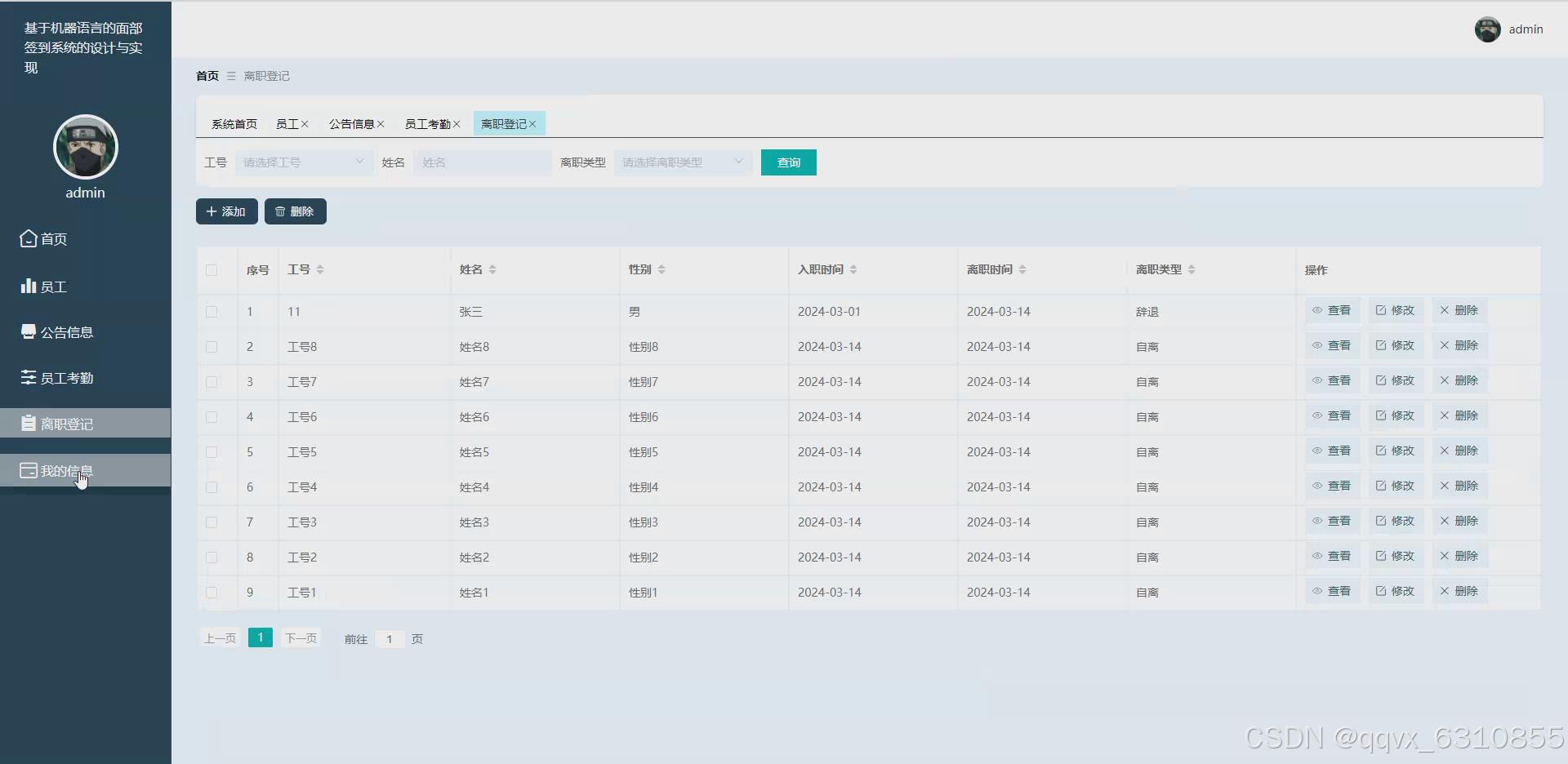Go to the previous page with 上一页
This screenshot has width=1568, height=764.
click(x=220, y=638)
